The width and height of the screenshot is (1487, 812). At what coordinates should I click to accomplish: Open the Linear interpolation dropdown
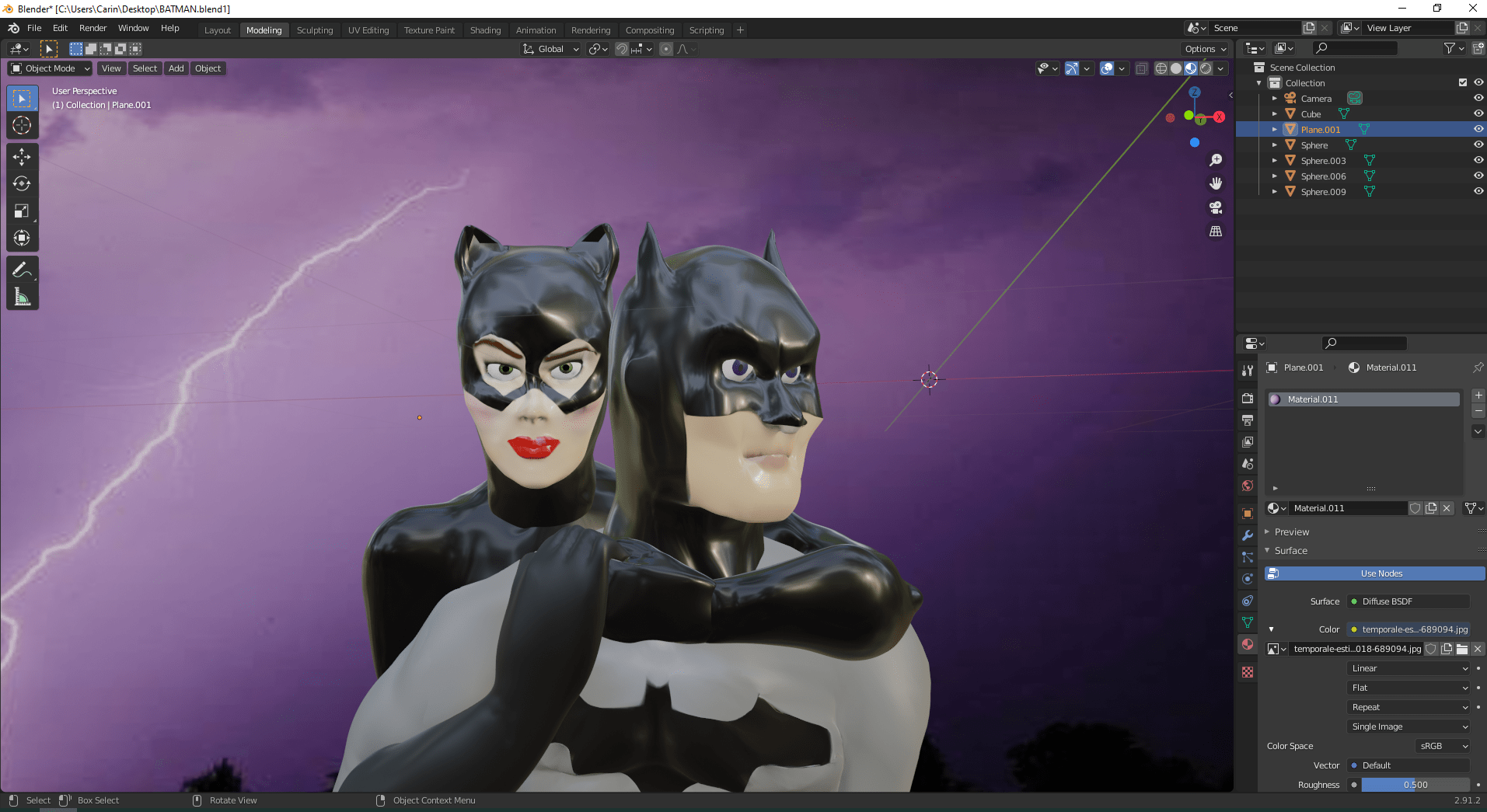[x=1408, y=668]
